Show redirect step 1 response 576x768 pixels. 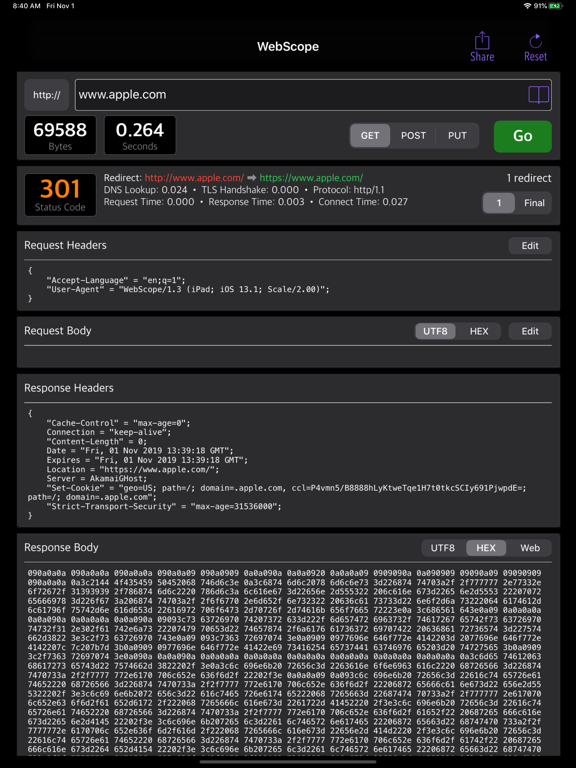point(499,203)
